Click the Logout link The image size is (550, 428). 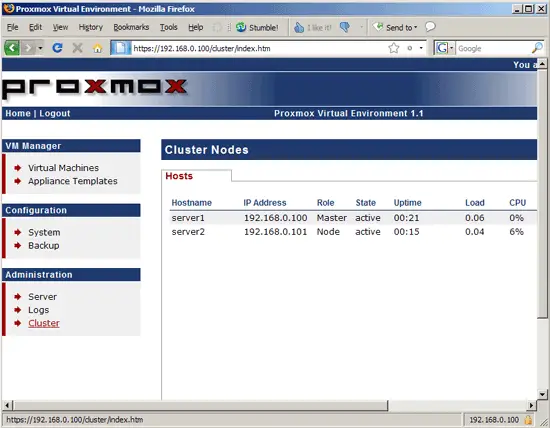tap(55, 113)
